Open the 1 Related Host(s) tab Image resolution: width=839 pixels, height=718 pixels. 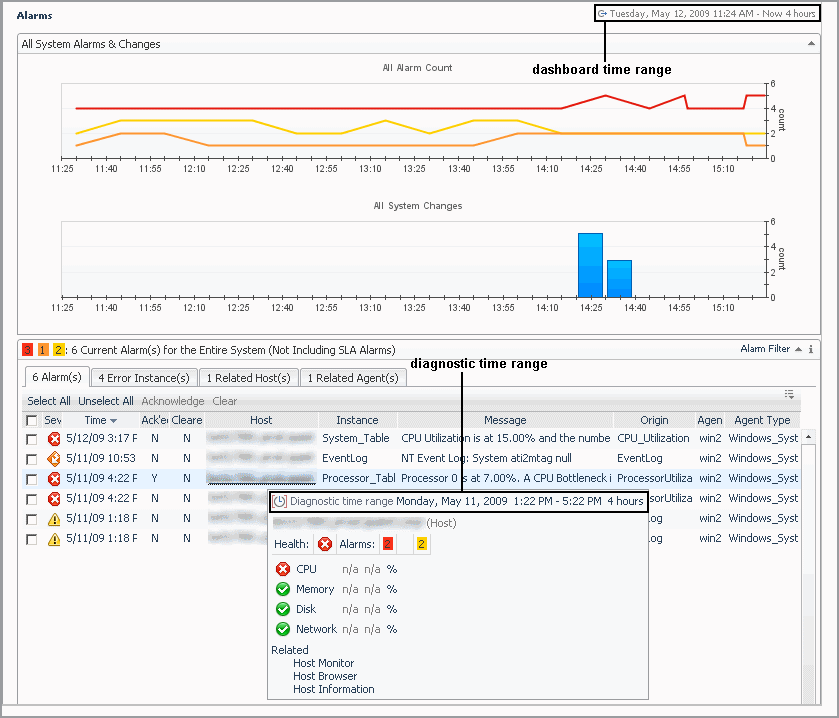(x=248, y=378)
